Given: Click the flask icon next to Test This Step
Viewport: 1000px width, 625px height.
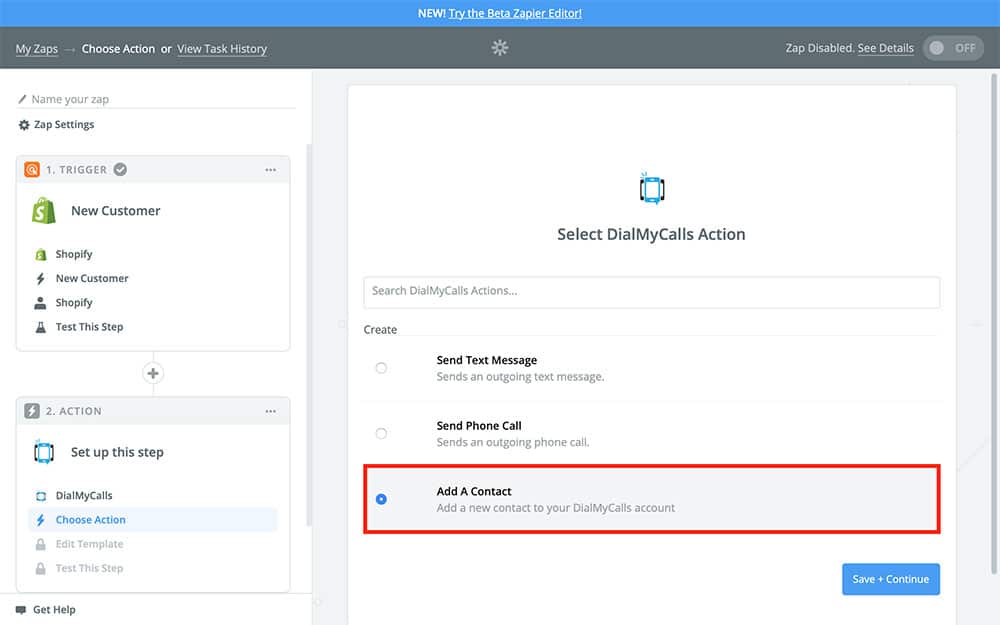Looking at the screenshot, I should (41, 327).
